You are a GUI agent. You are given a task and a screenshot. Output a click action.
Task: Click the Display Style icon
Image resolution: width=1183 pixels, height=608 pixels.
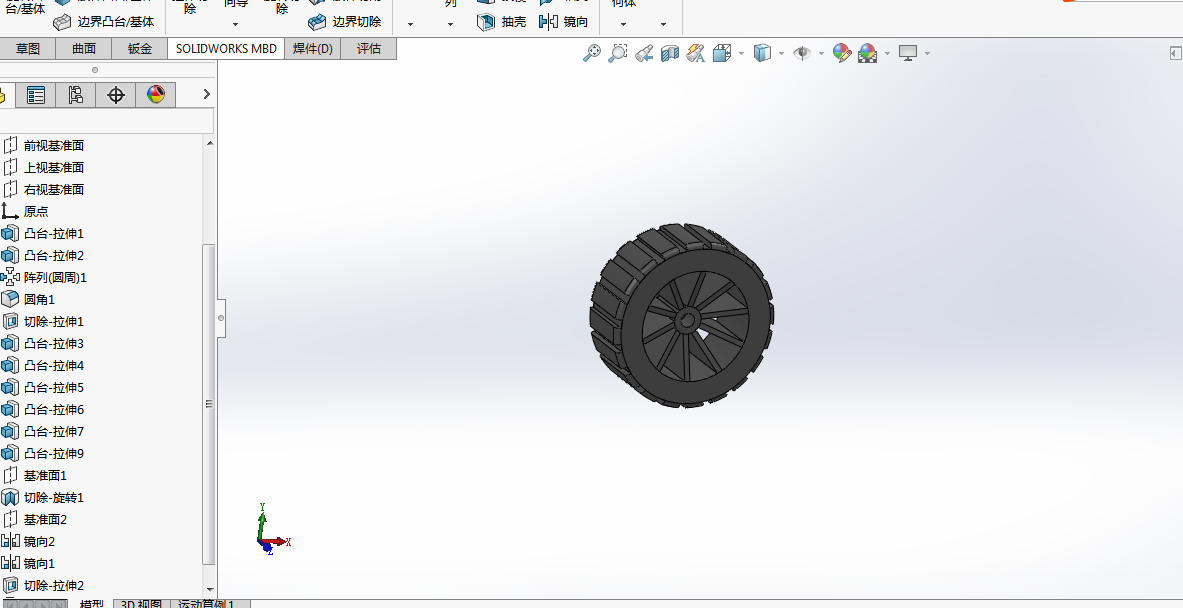763,53
